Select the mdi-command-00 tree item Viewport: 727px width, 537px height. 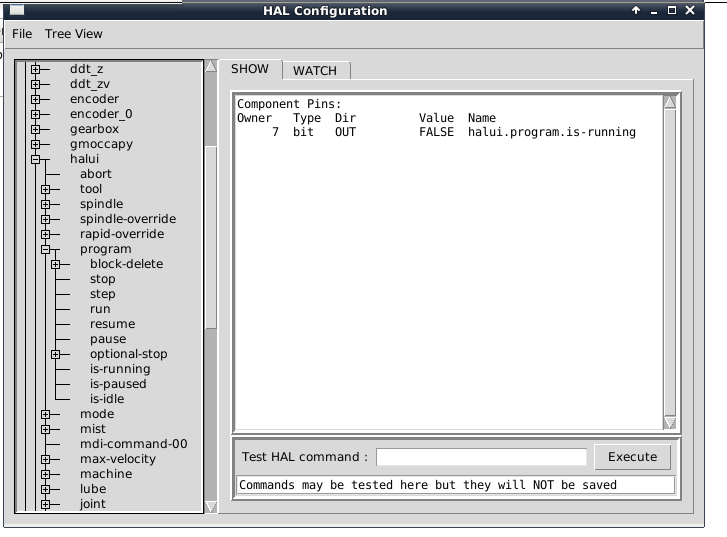point(133,444)
